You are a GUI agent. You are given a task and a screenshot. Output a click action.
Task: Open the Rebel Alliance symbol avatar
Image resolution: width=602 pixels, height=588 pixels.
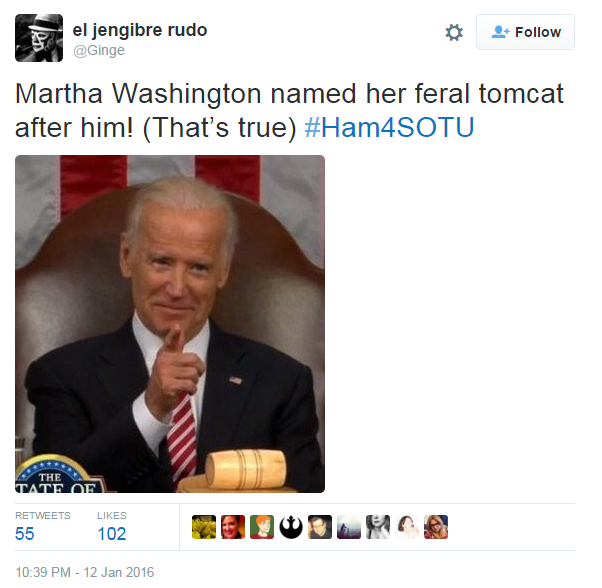[x=291, y=527]
